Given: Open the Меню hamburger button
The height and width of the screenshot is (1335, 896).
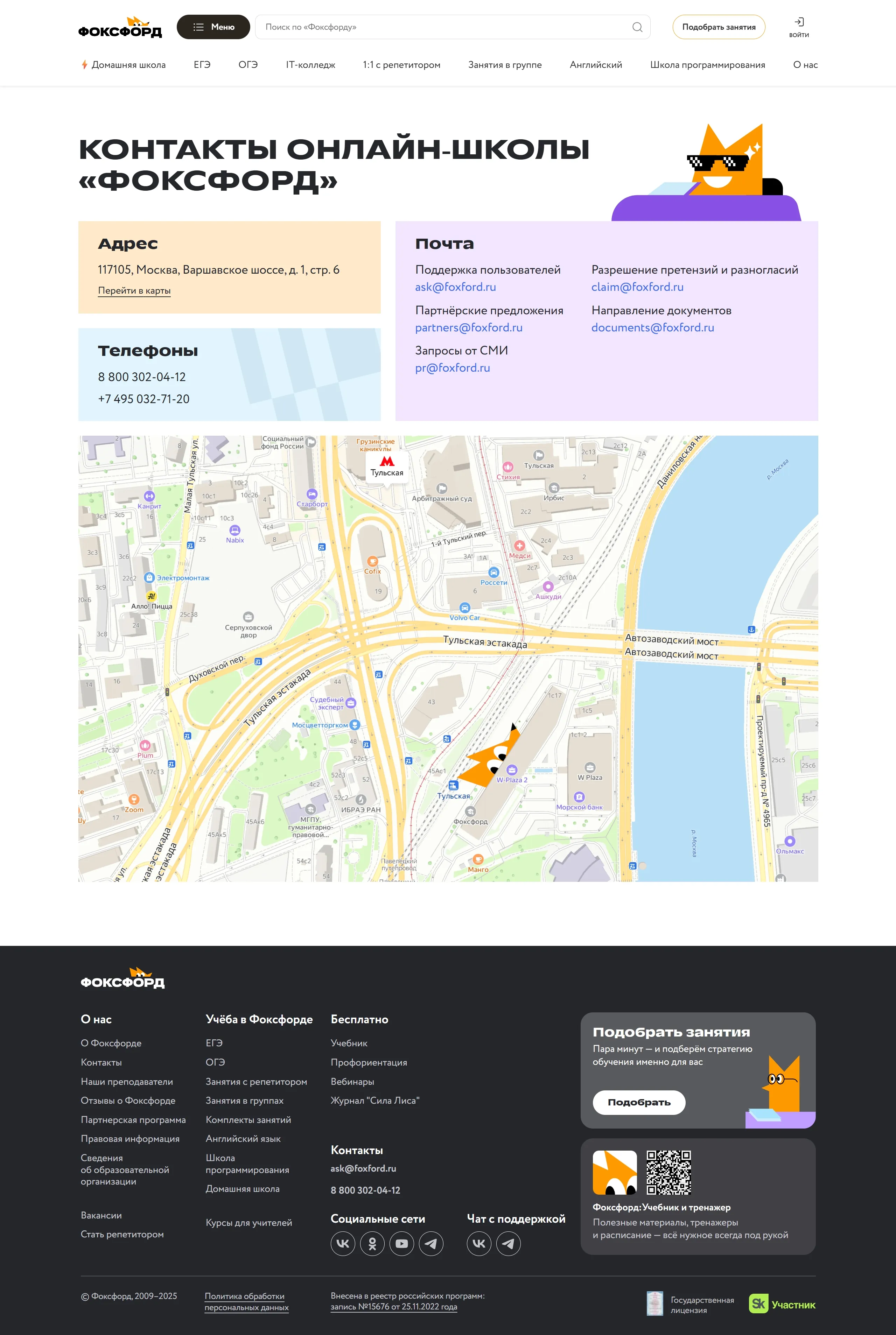Looking at the screenshot, I should tap(213, 27).
